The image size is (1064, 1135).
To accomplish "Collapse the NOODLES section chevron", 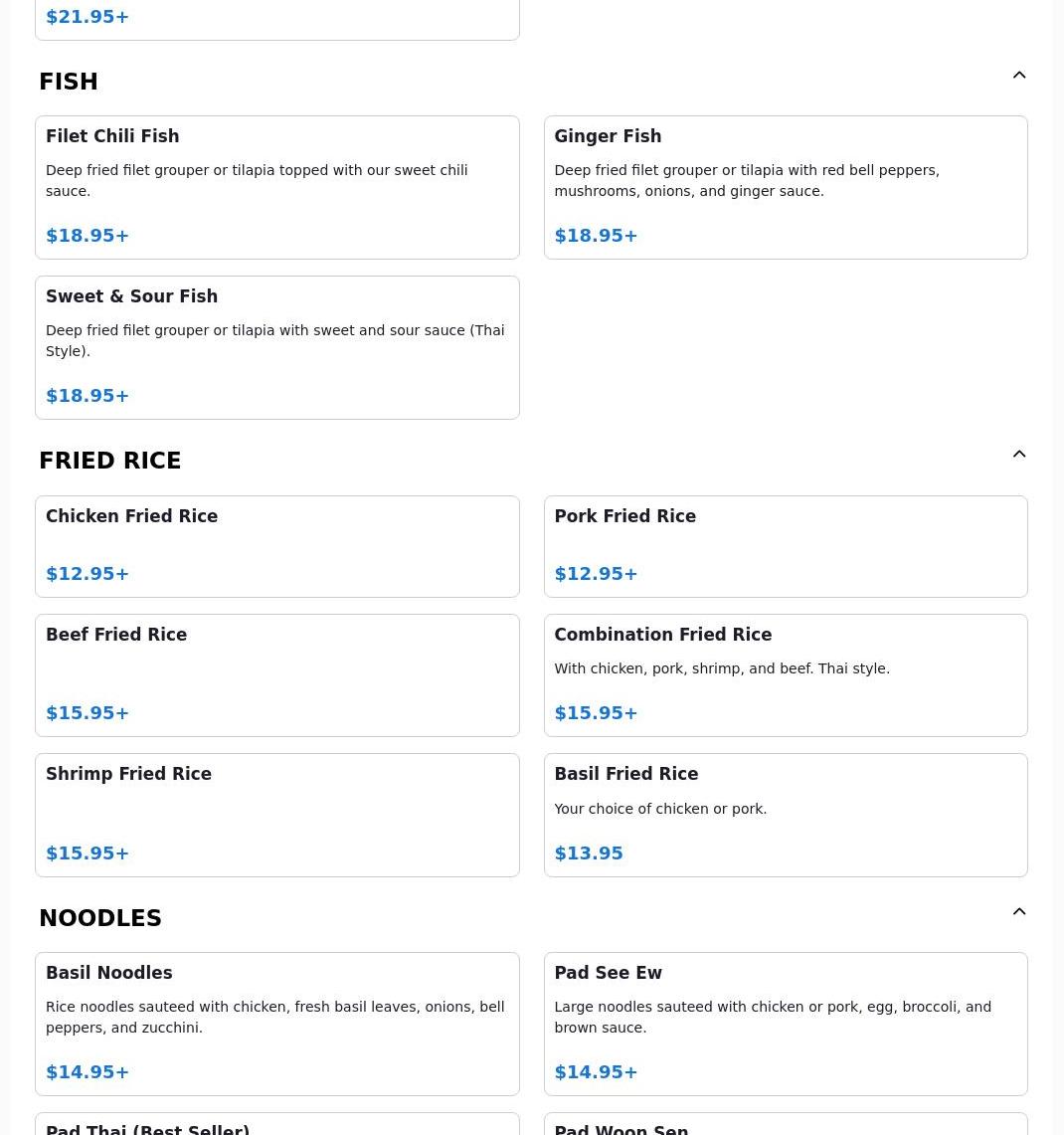I will 1019,912.
